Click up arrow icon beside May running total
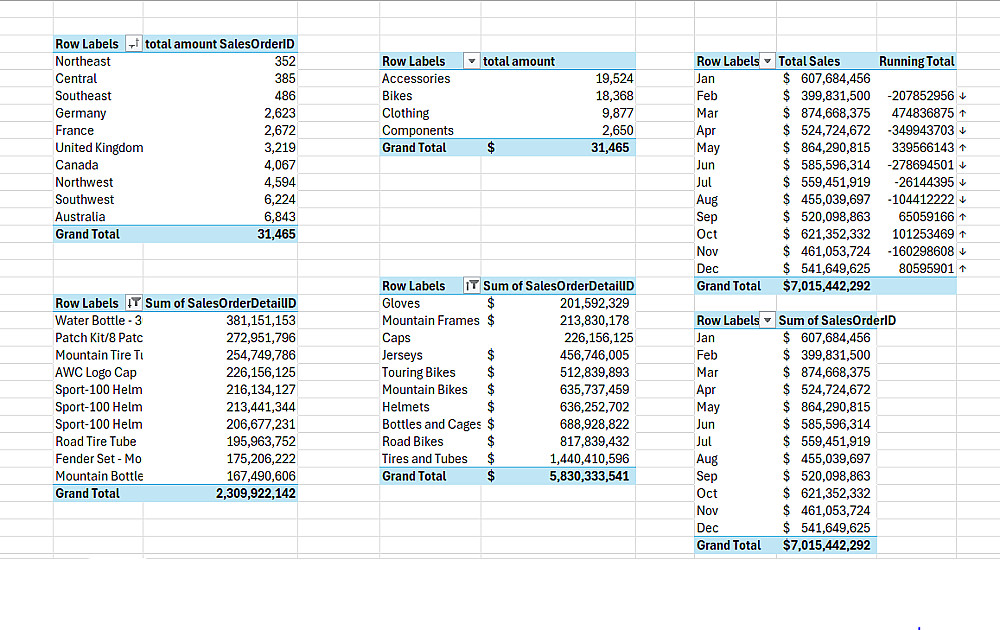Viewport: 1000px width, 630px height. click(962, 148)
